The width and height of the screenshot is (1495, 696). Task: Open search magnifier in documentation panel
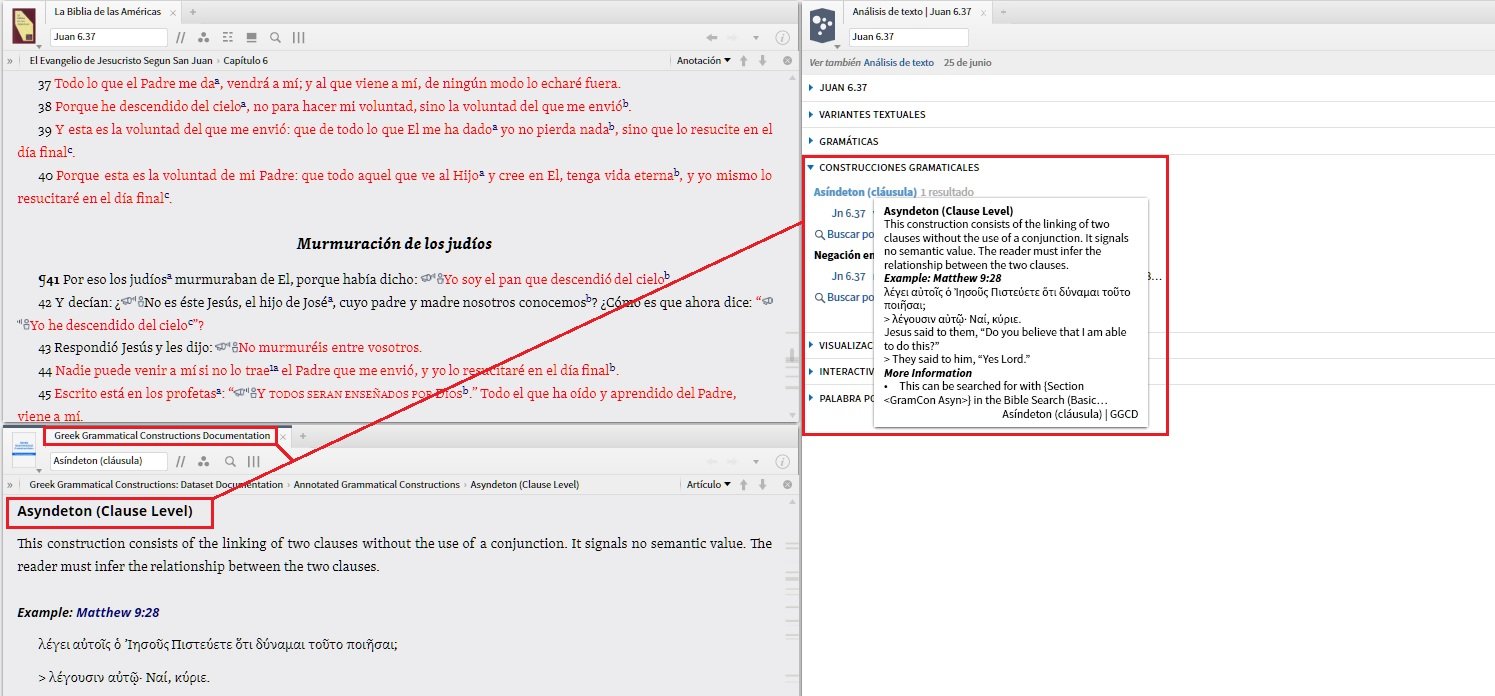(230, 461)
